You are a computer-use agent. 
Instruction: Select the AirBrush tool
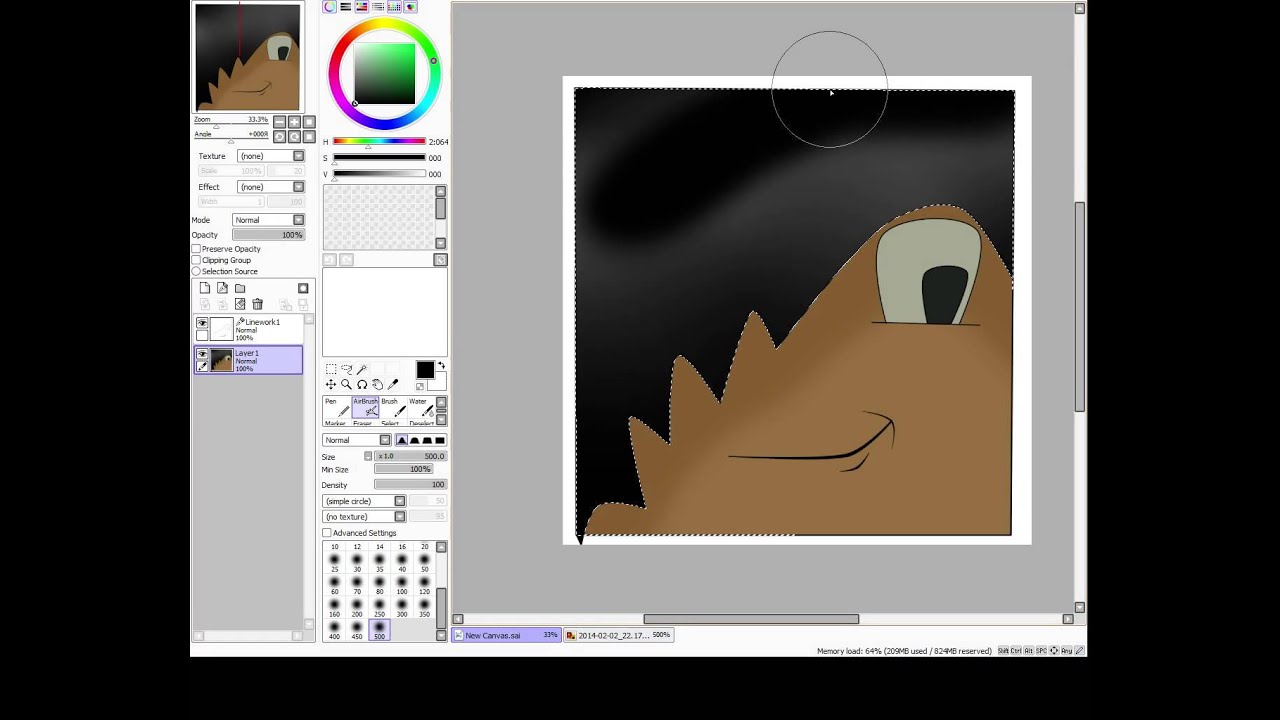pos(365,407)
